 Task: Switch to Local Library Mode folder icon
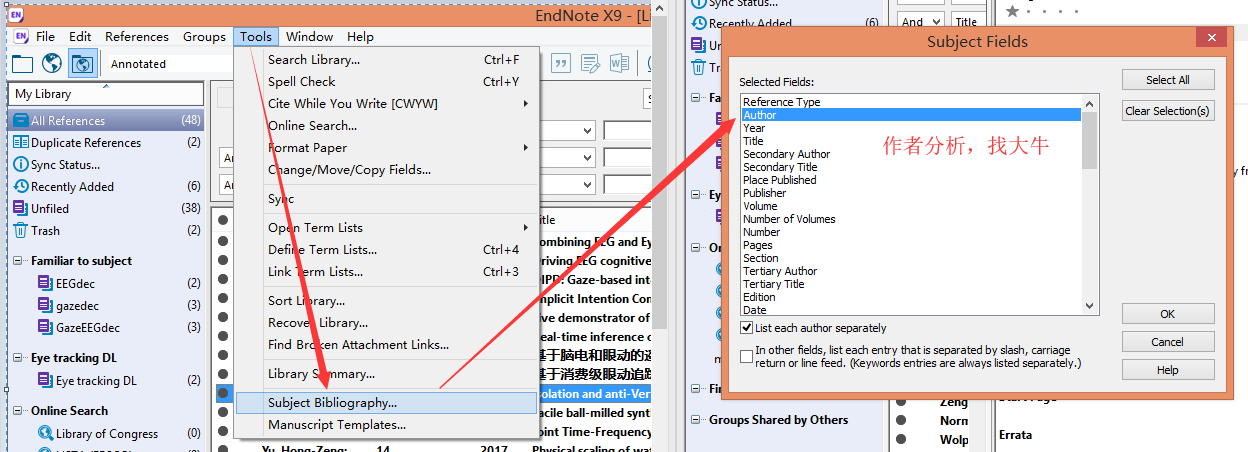(22, 64)
